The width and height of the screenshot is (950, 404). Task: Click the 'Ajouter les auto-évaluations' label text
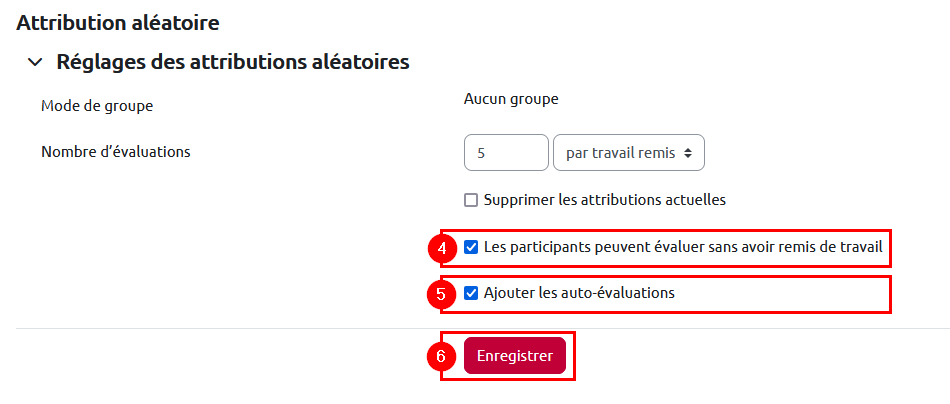pos(579,293)
